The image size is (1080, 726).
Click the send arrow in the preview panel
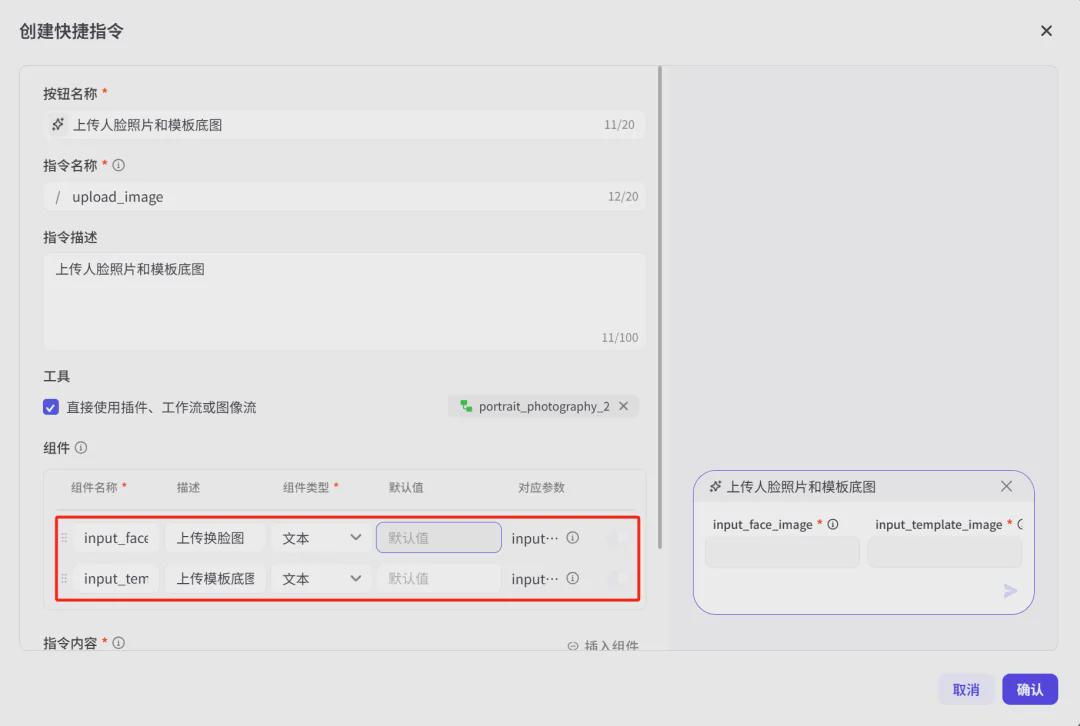coord(1010,590)
